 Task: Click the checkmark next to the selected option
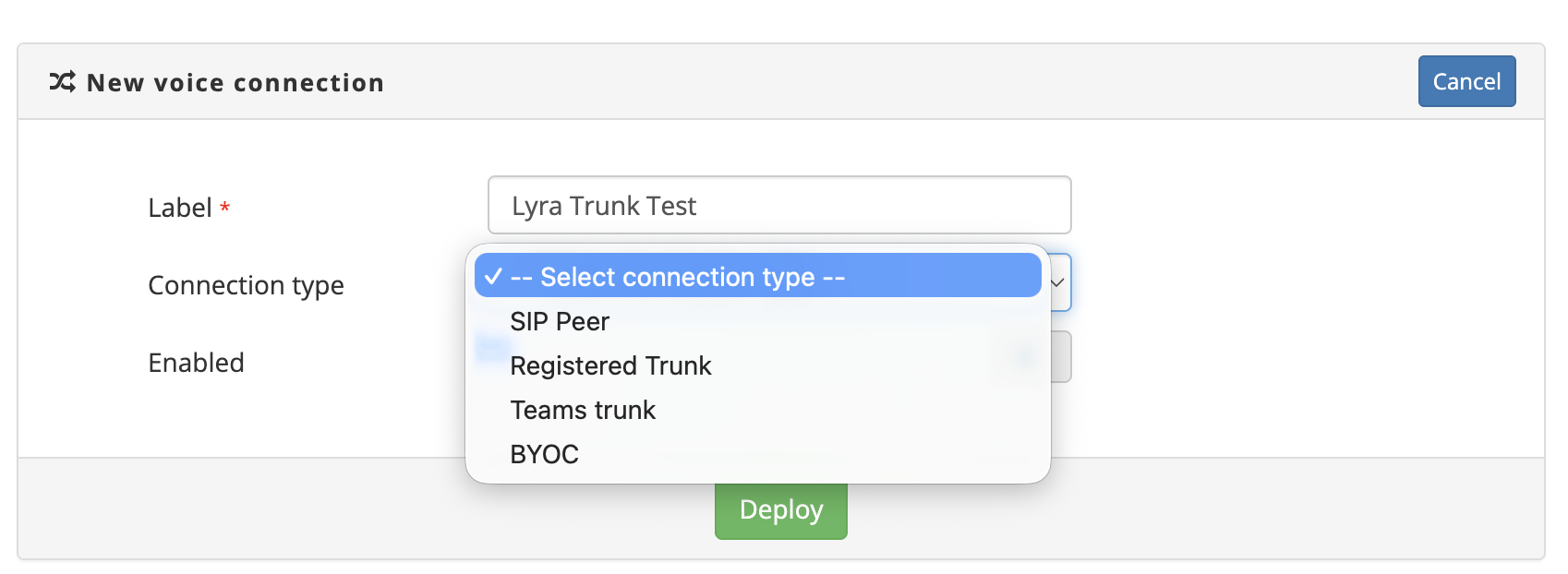coord(493,277)
